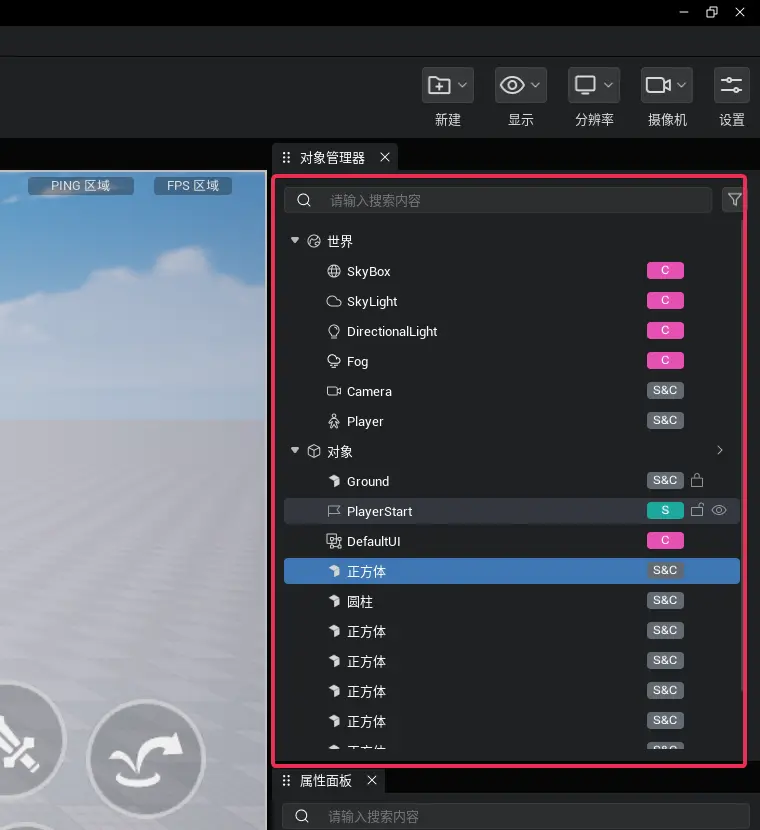Collapse the 对象 tree node

click(x=295, y=450)
